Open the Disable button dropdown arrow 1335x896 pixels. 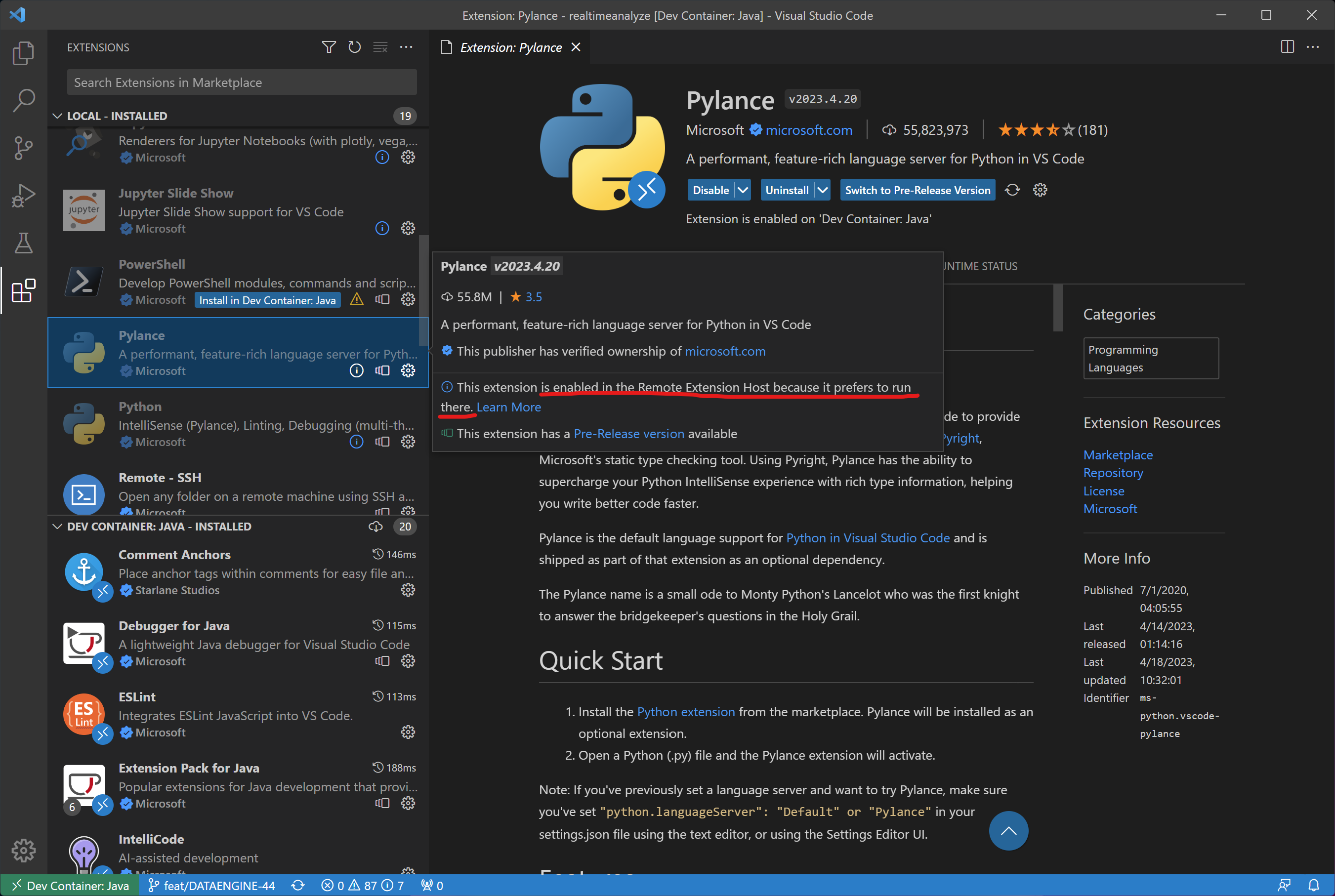[743, 190]
